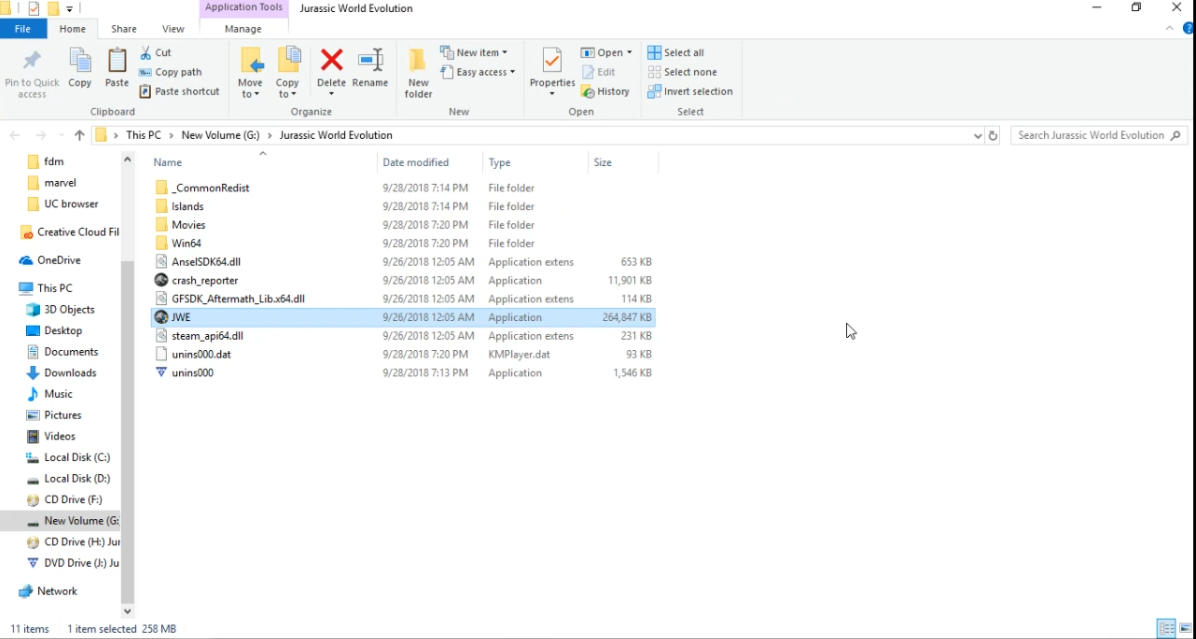
Task: Click the Refresh address bar button
Action: (992, 135)
